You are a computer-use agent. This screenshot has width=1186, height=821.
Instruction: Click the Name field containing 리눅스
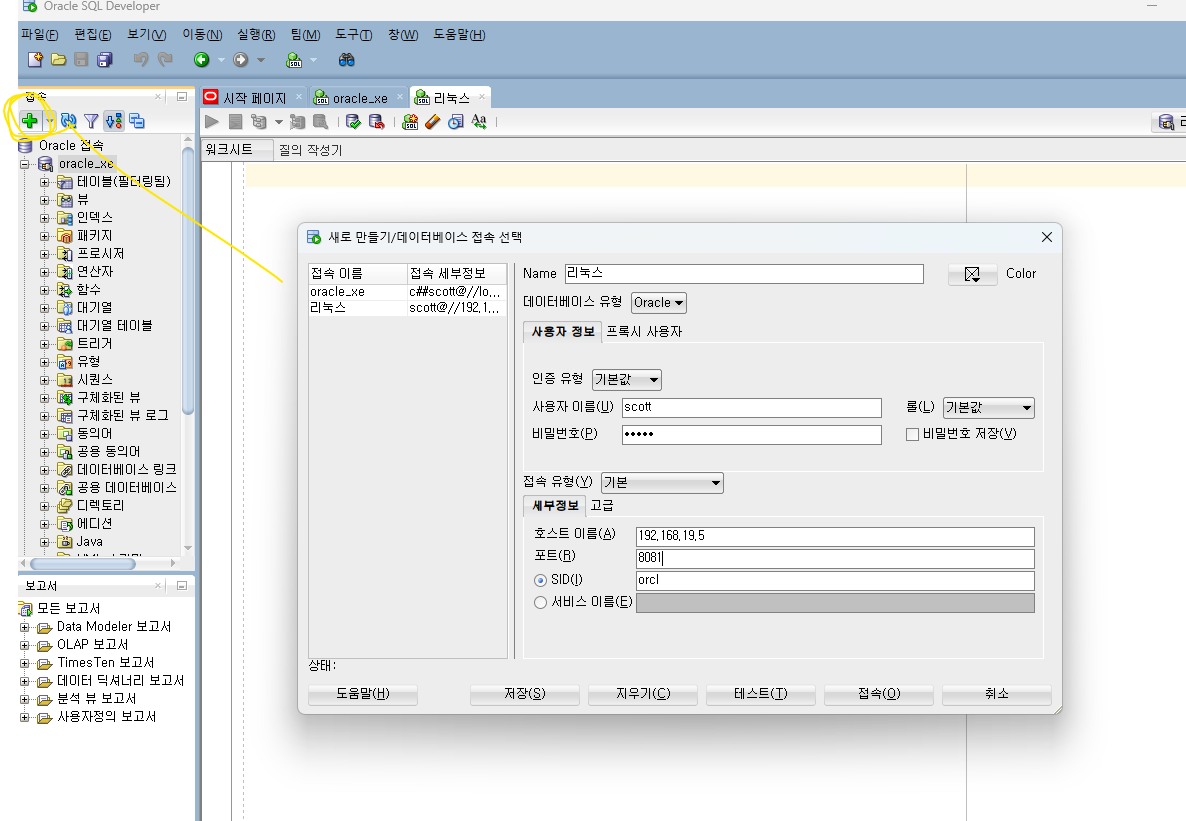[744, 274]
